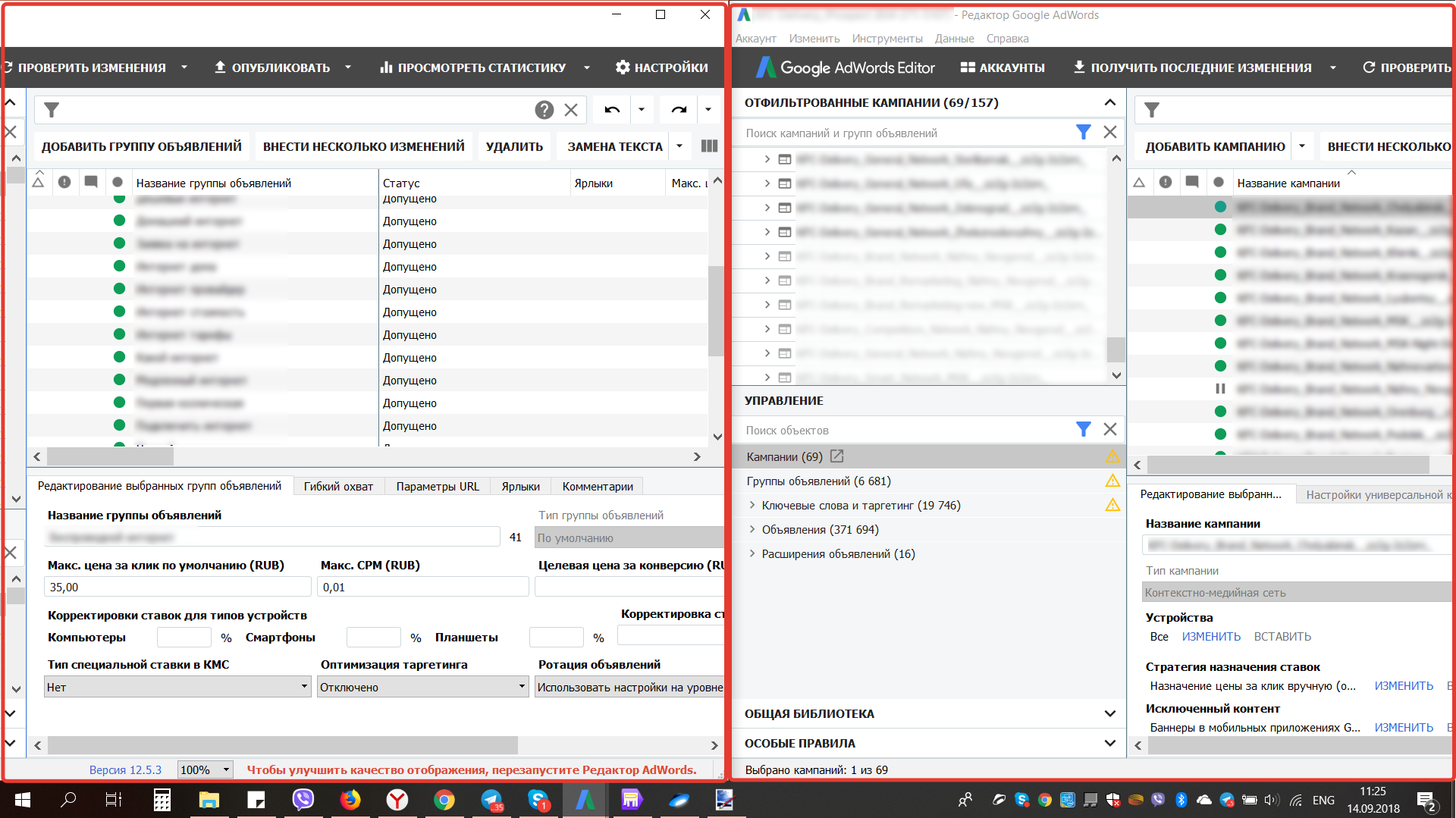Open help question mark in filter bar

pos(544,110)
